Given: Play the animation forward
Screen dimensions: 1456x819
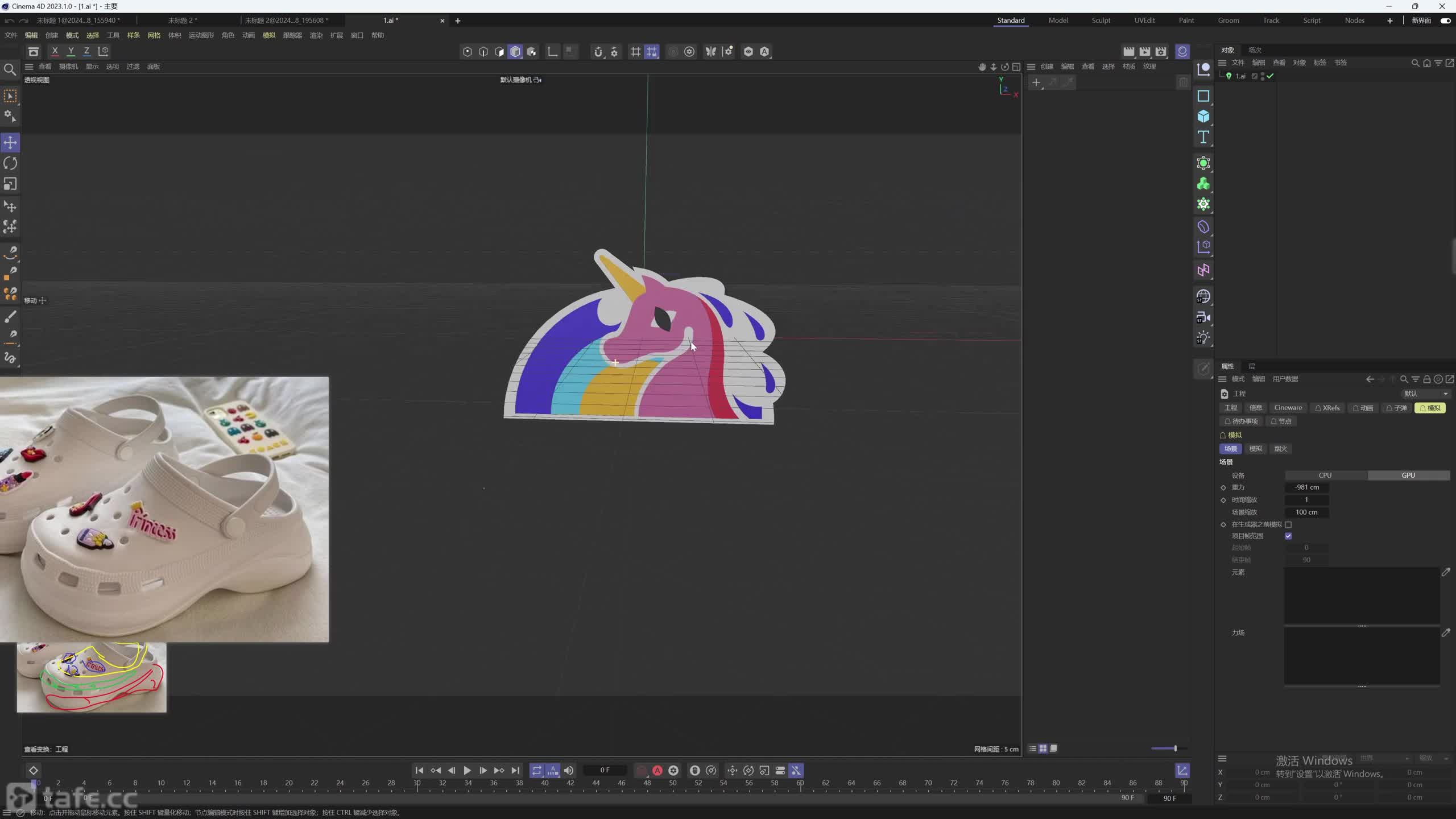Looking at the screenshot, I should (x=467, y=771).
